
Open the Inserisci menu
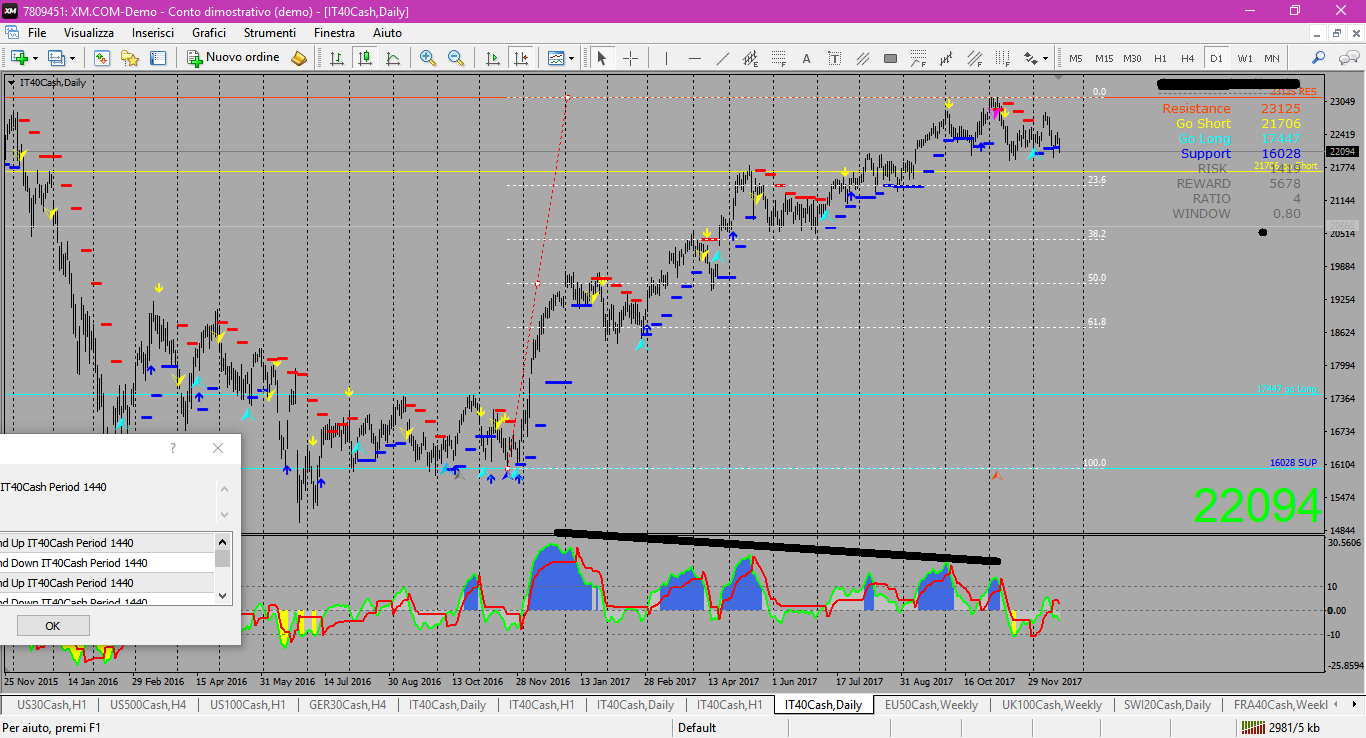click(x=153, y=33)
